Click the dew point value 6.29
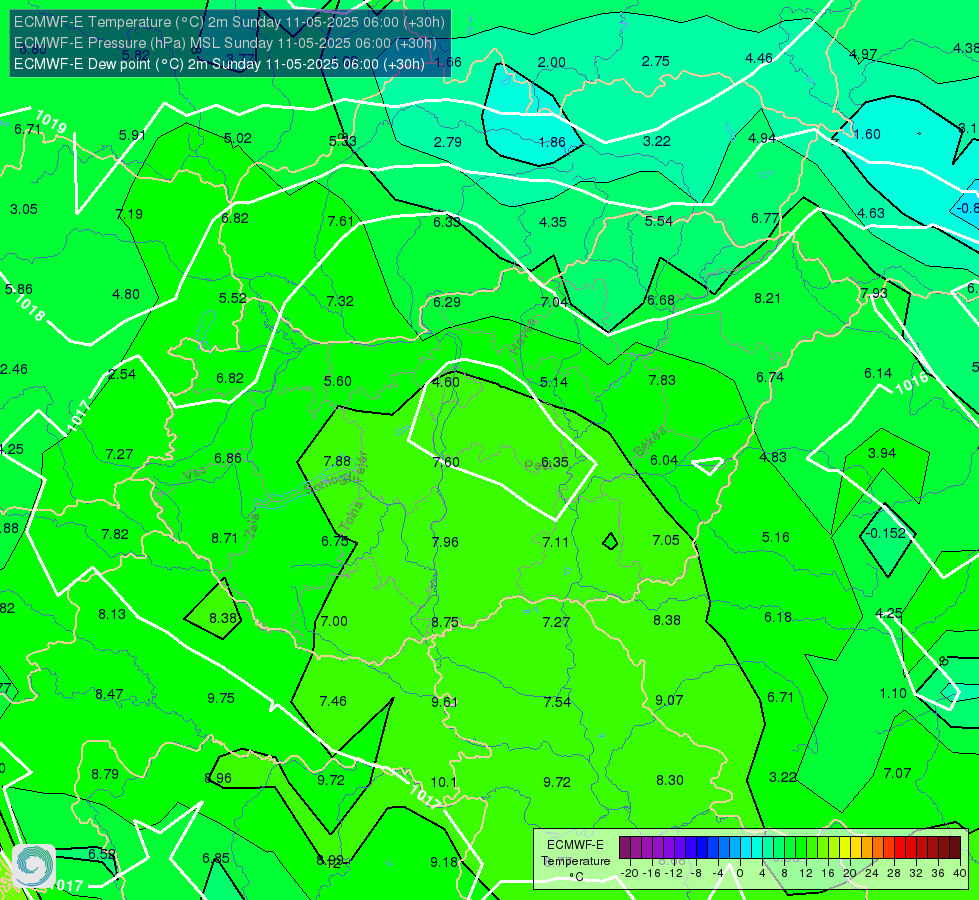Image resolution: width=979 pixels, height=900 pixels. point(447,302)
